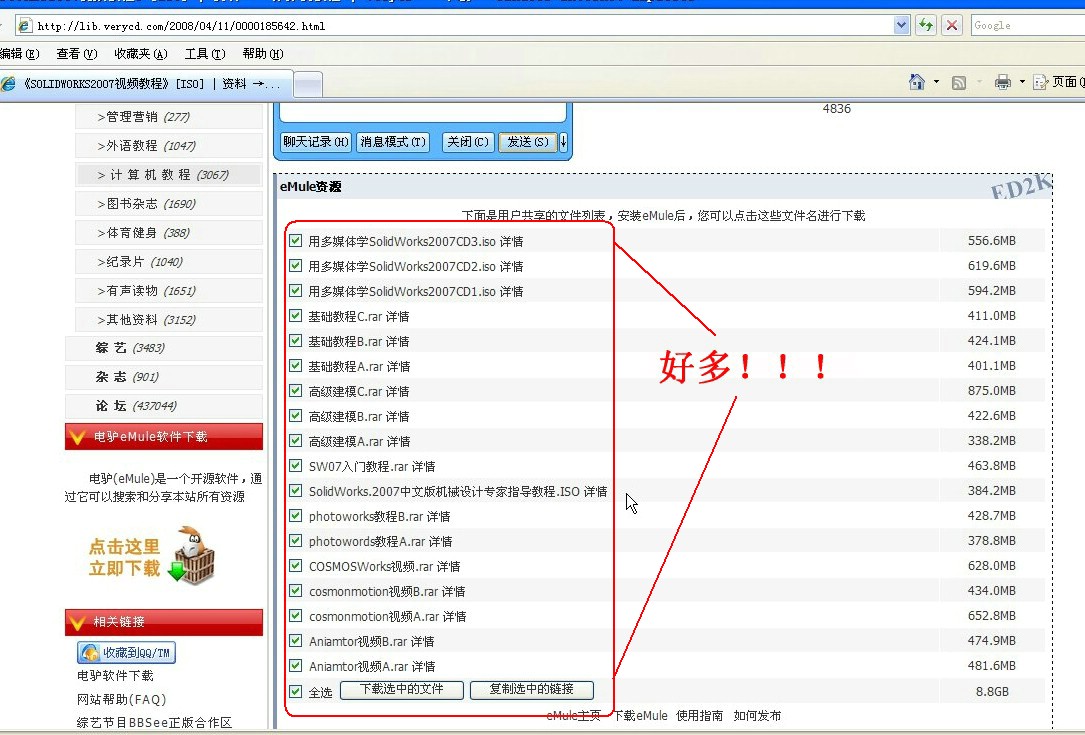Open the Home page icon
Viewport: 1085px width, 735px height.
(x=917, y=82)
